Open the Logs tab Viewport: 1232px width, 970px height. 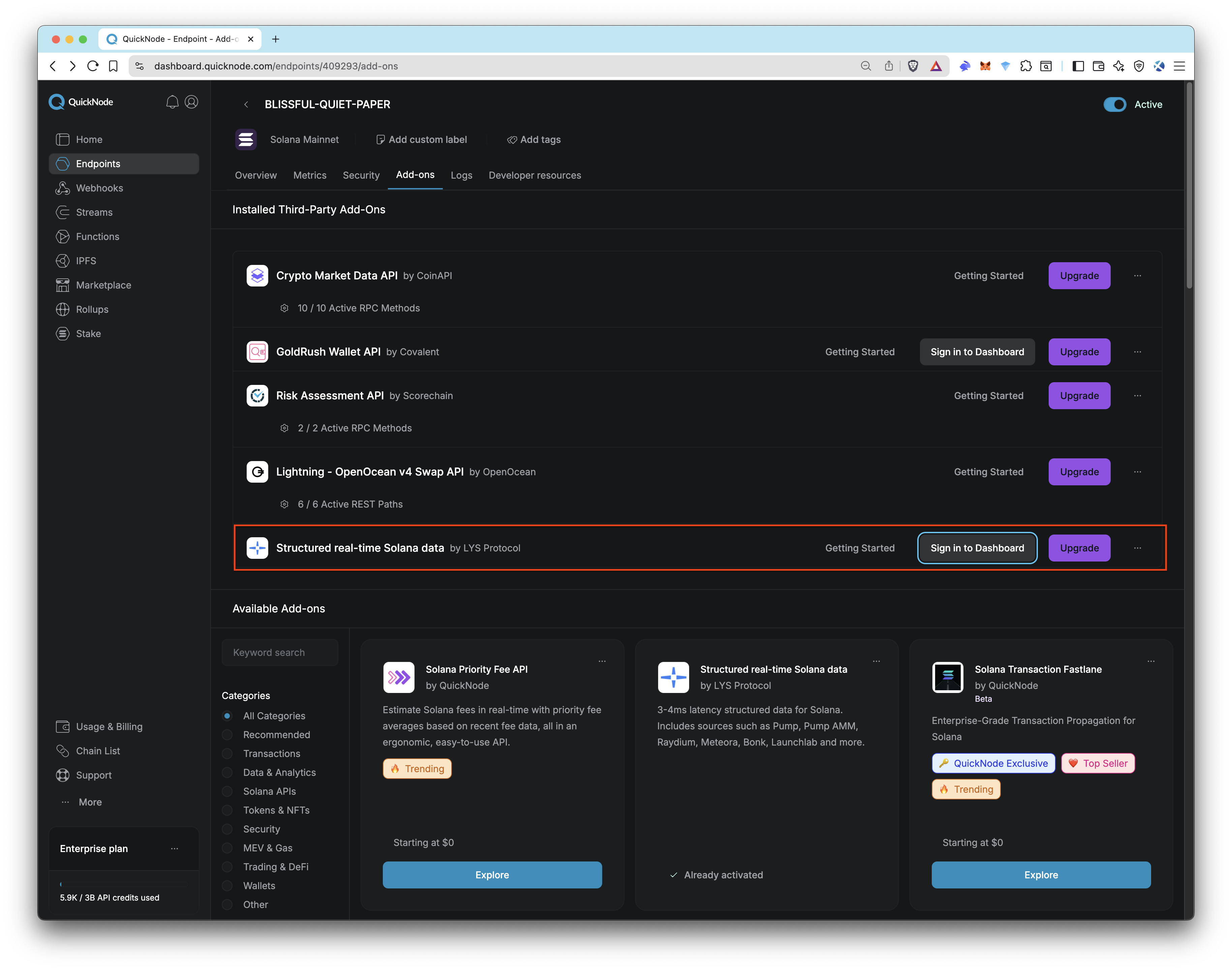(462, 175)
